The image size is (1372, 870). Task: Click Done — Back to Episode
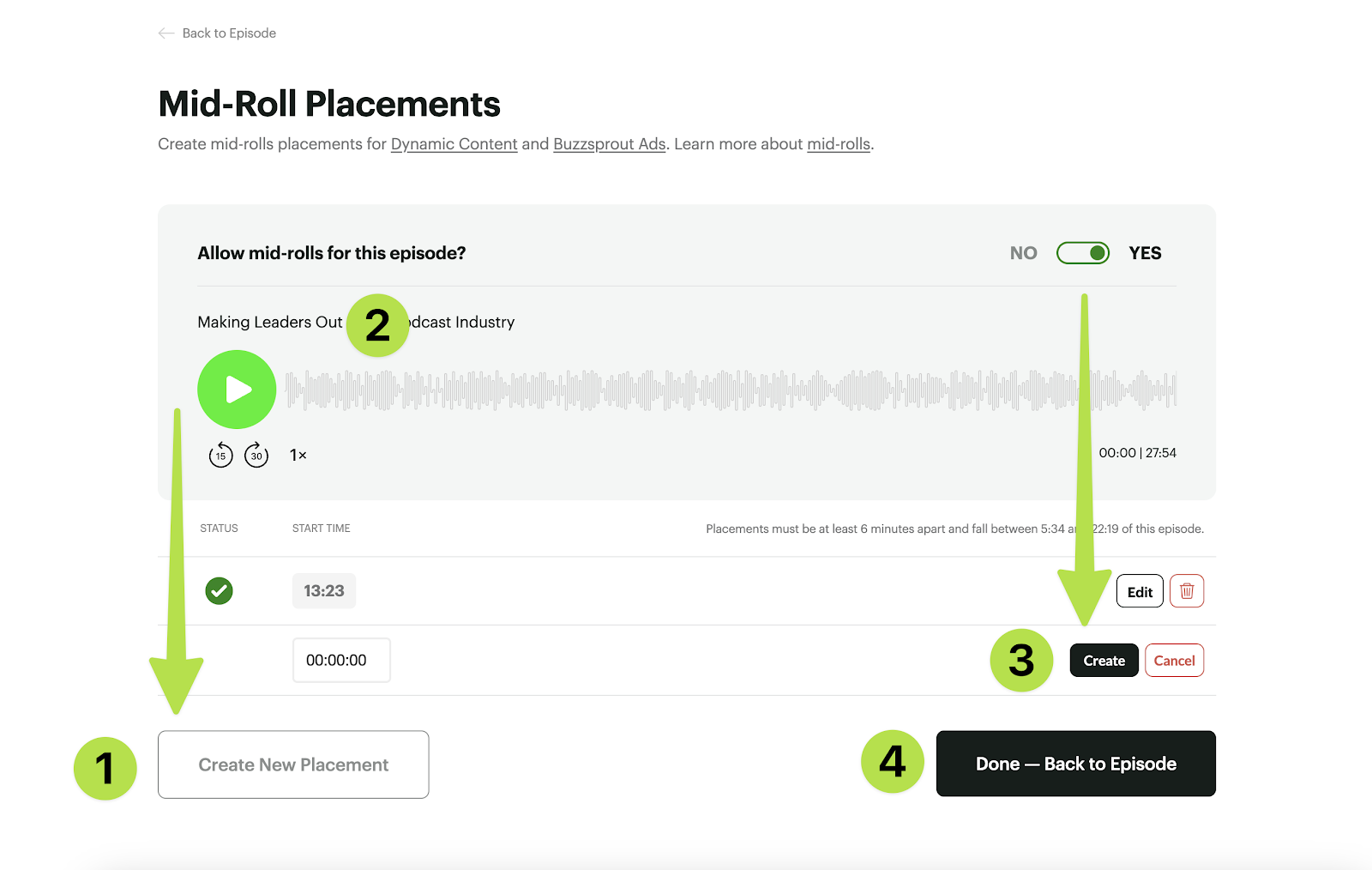pos(1075,764)
